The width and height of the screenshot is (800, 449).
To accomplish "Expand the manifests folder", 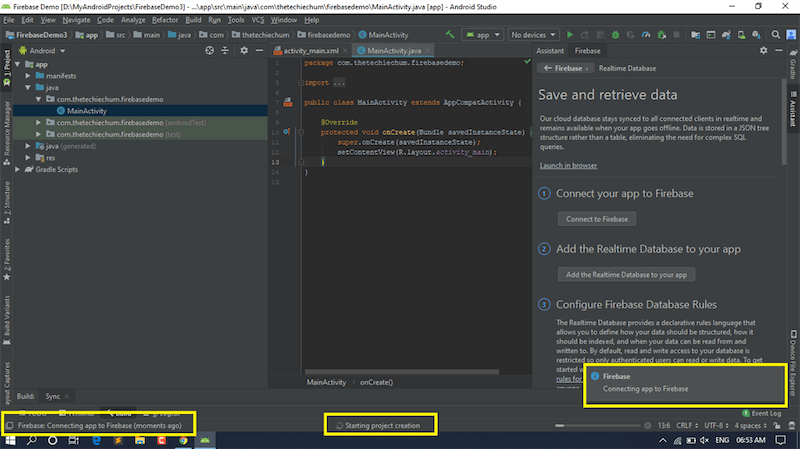I will pos(26,76).
